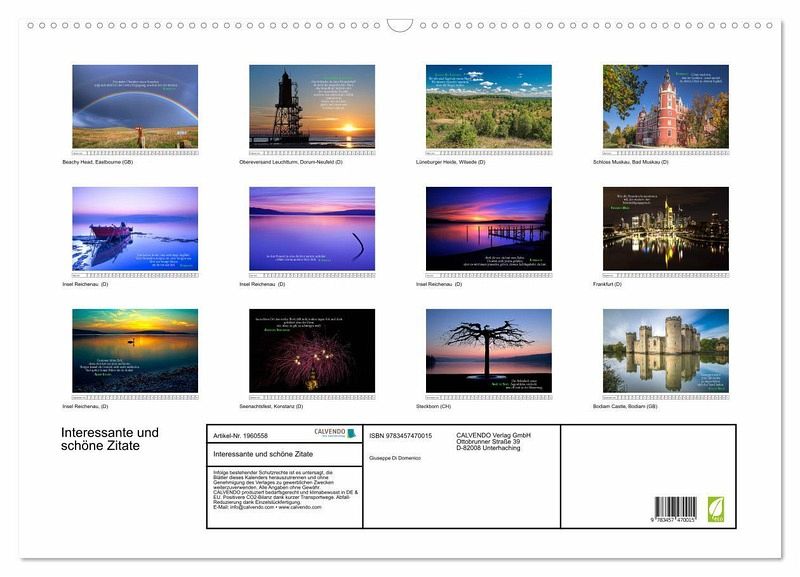The height and width of the screenshot is (577, 800).
Task: Click the caption 'Frankfurt (D)'
Action: tap(607, 284)
